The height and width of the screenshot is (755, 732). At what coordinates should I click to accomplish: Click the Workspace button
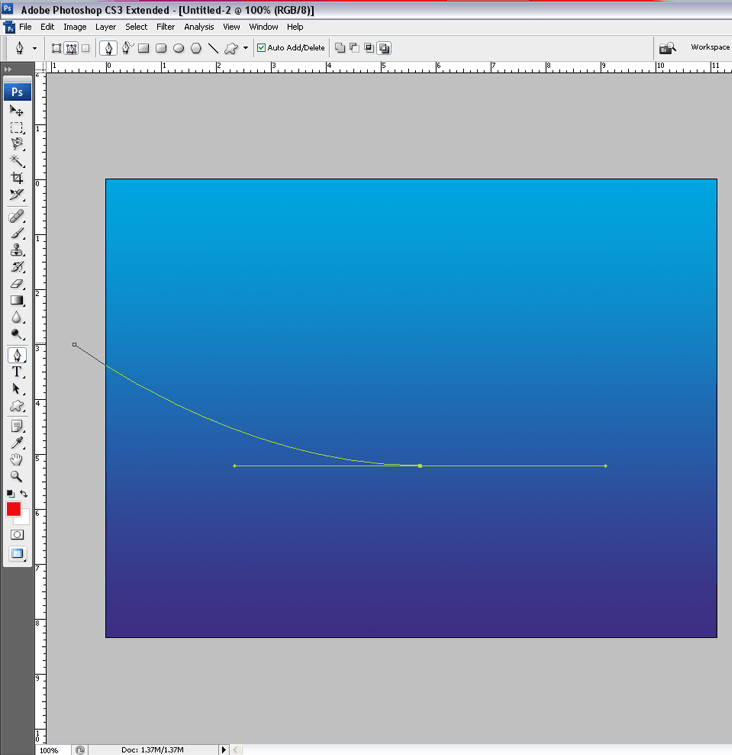click(709, 47)
